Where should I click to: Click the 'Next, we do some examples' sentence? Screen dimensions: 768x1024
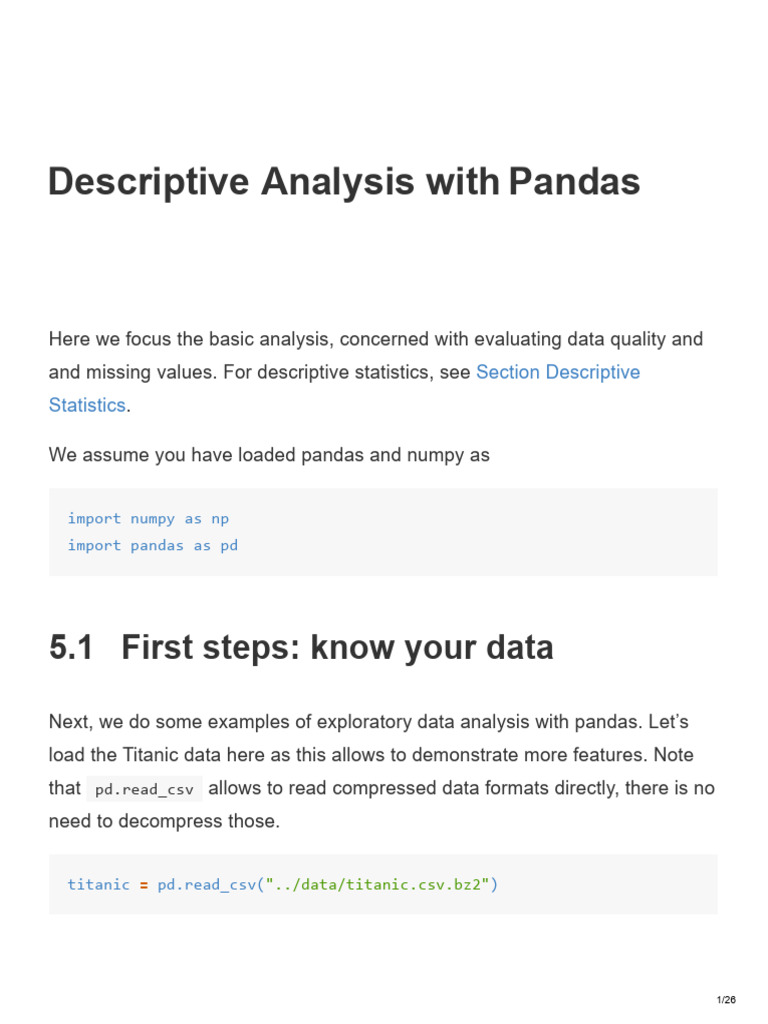368,721
